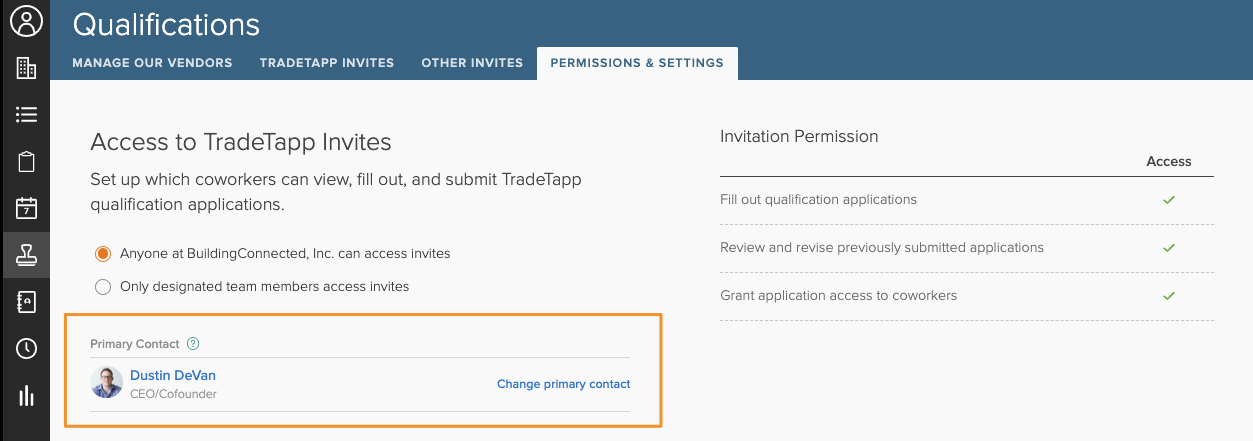Screen dimensions: 1253x441
Task: Open the user profile icon in sidebar
Action: click(26, 21)
